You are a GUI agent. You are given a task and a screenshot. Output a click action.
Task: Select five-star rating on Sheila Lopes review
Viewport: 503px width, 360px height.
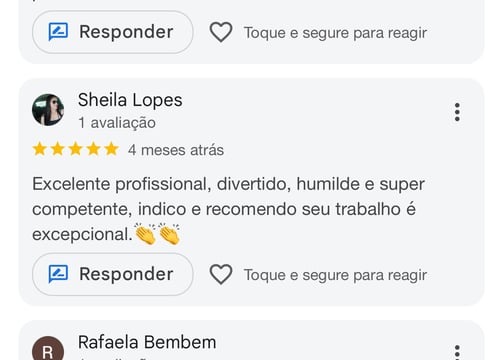pos(75,149)
